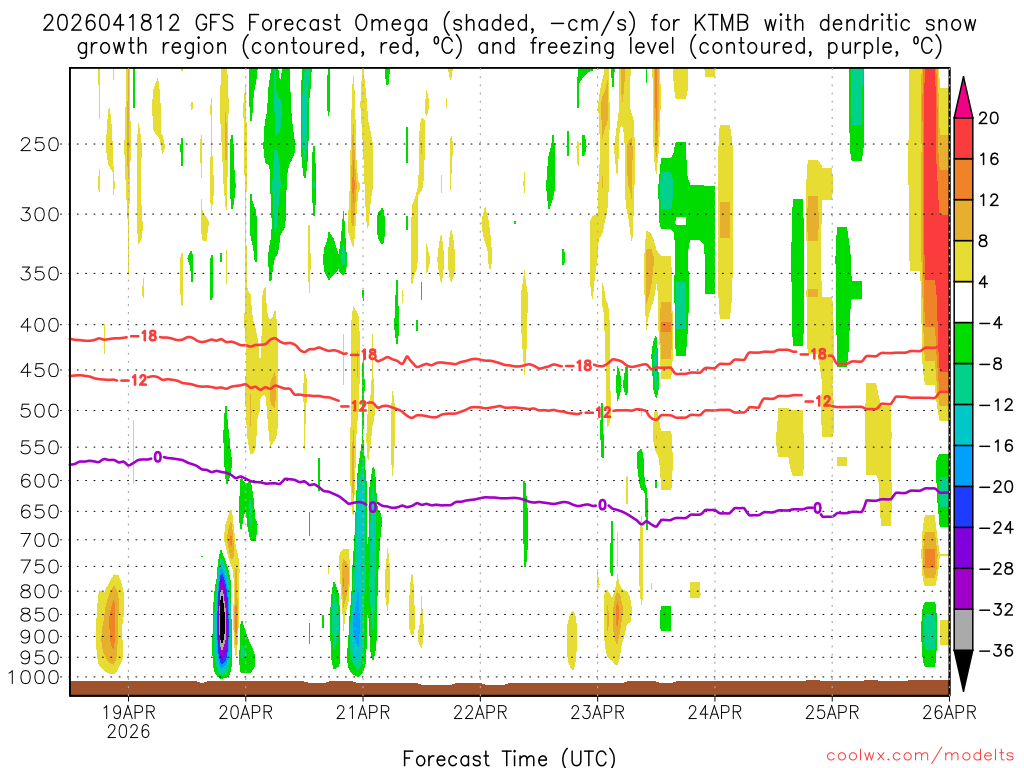Click the colorbar tick label '-28'
1024x768 pixels.
[996, 569]
